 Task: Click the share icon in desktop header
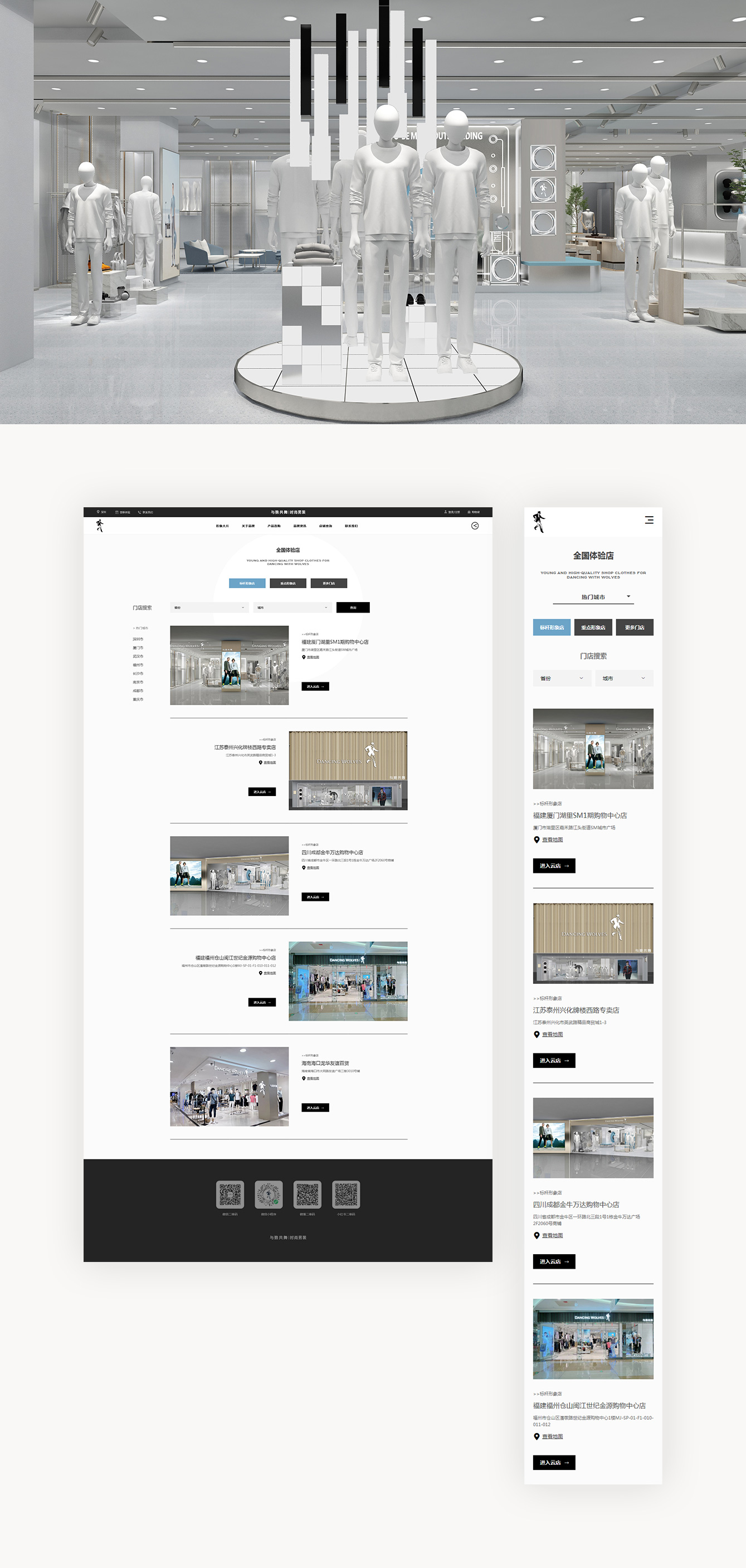(475, 526)
